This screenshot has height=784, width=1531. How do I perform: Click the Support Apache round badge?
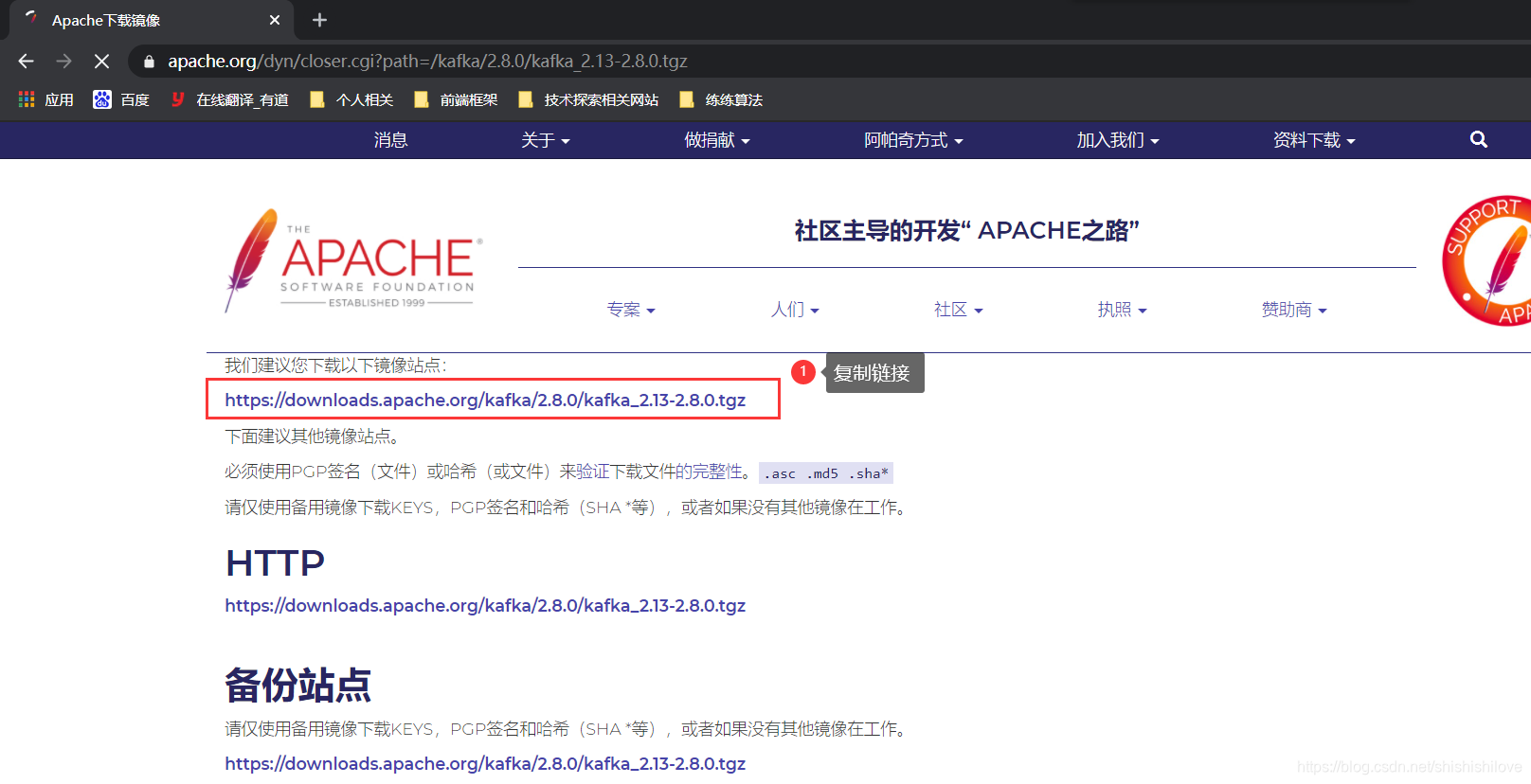point(1487,260)
